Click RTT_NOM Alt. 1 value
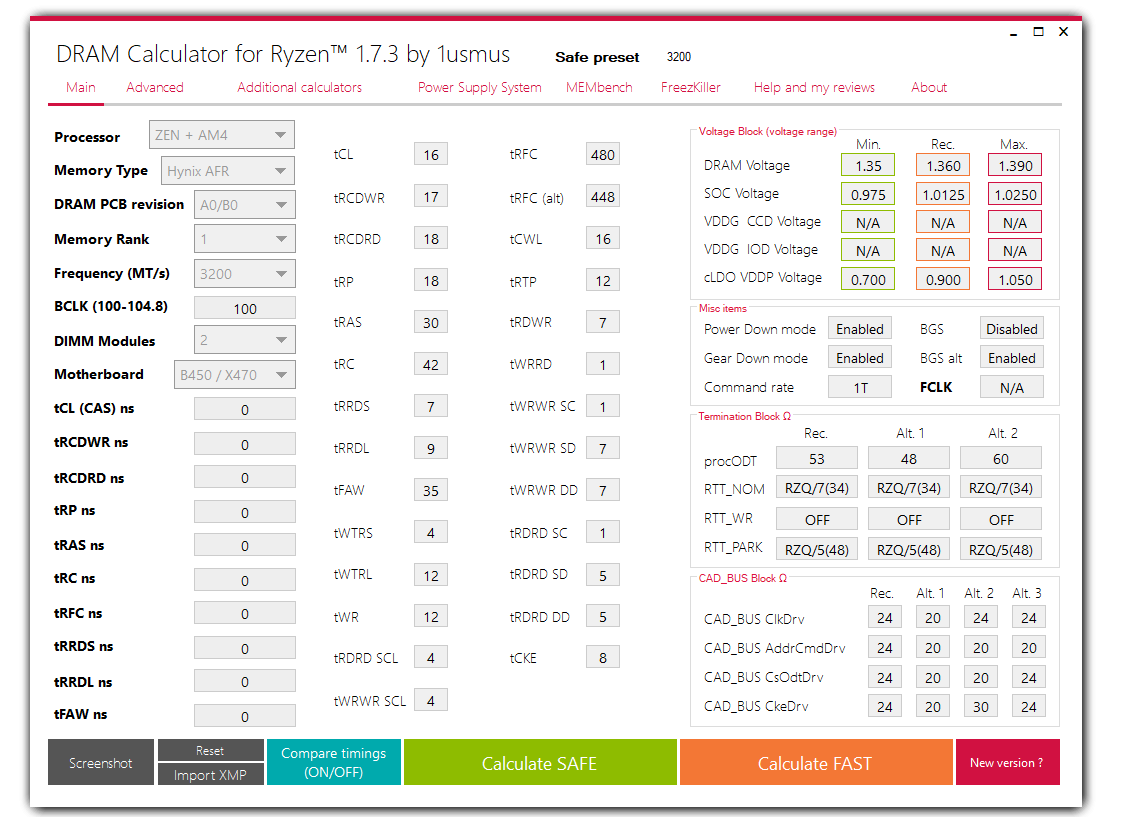The image size is (1143, 817). (908, 488)
